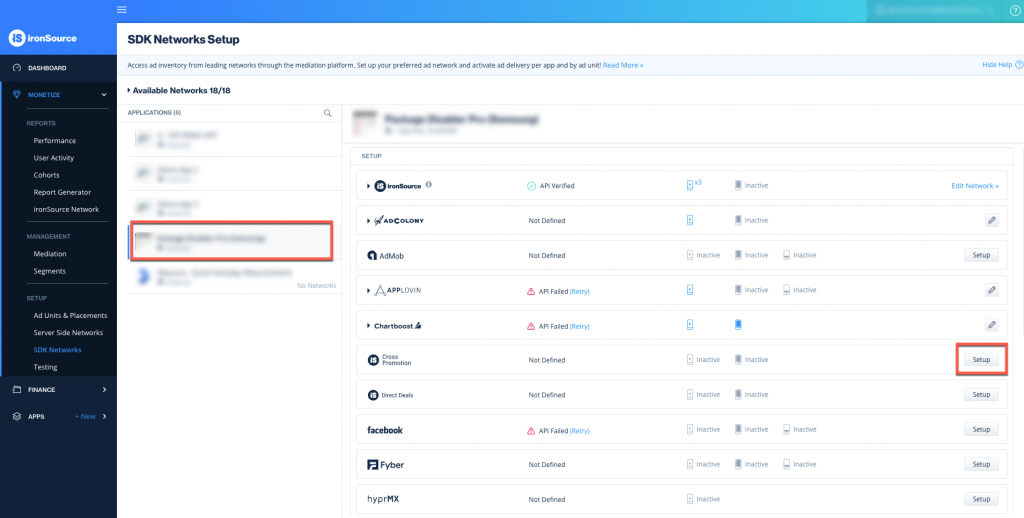1024x518 pixels.
Task: Click the AppLovin edit pencil icon
Action: coord(991,290)
